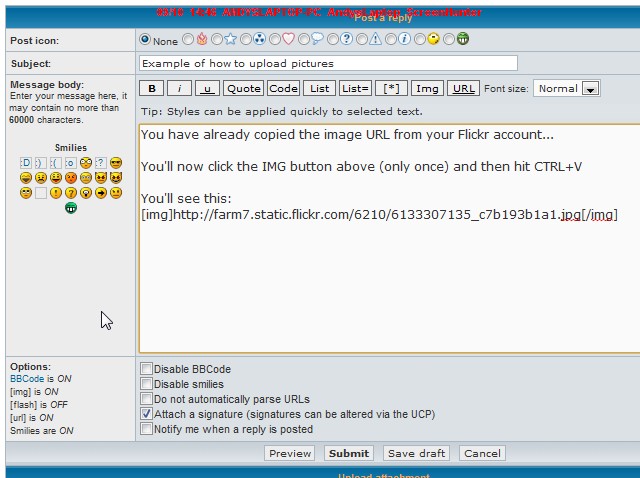Insert the arrow smiley

(x=101, y=193)
